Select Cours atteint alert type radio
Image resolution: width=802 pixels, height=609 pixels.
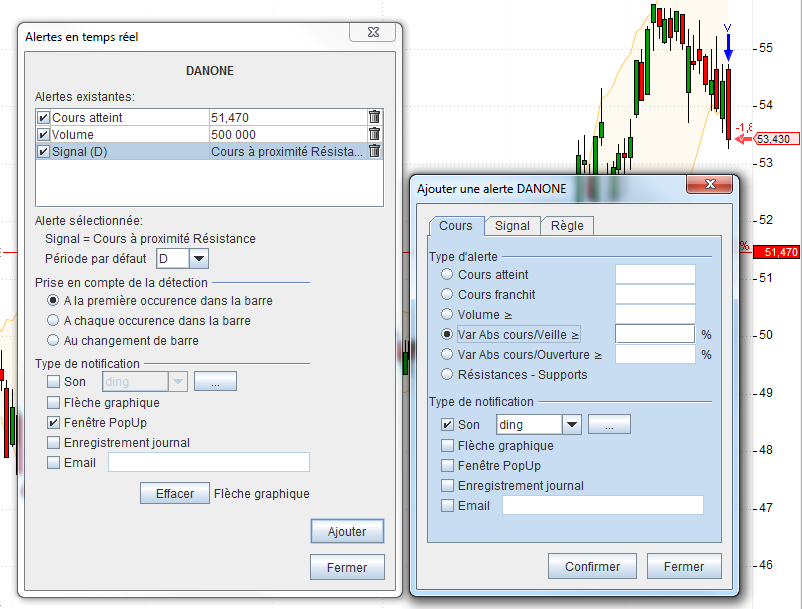point(447,274)
